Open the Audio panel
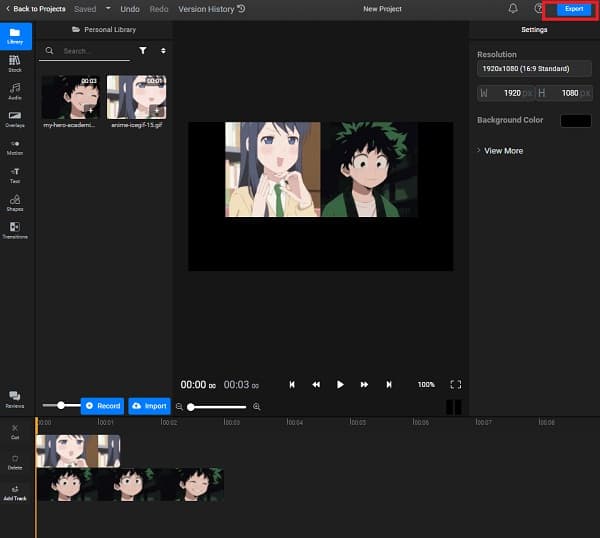The height and width of the screenshot is (538, 600). coord(15,91)
